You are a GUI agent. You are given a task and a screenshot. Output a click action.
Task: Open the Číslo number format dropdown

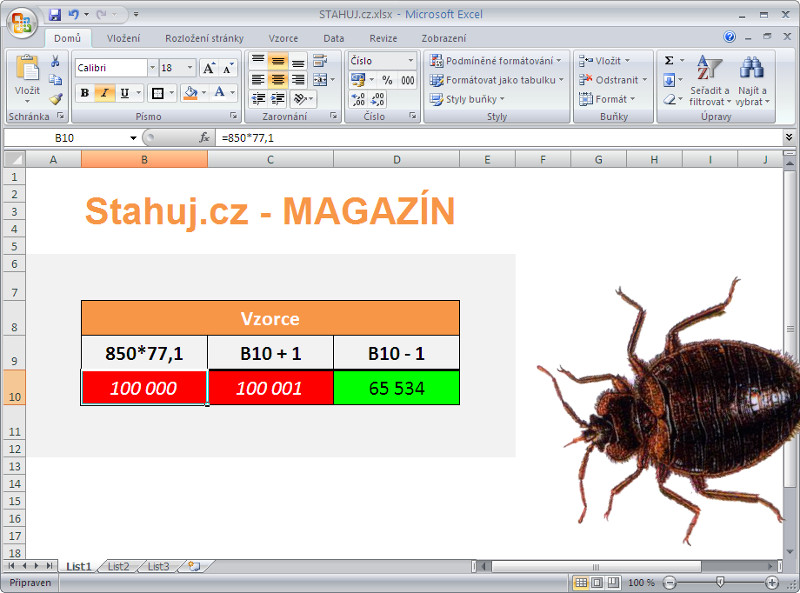pyautogui.click(x=410, y=61)
